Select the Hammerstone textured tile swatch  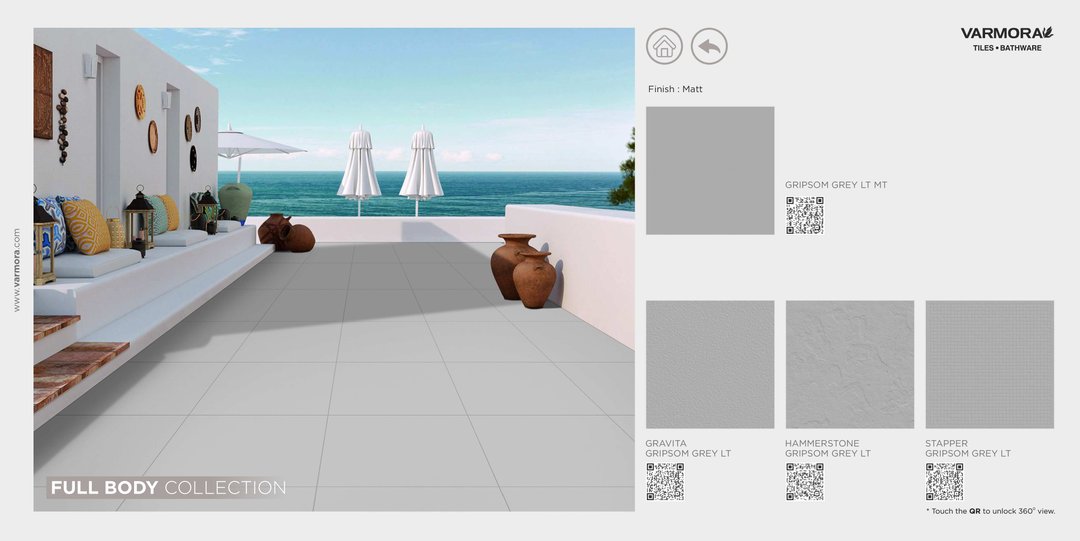(850, 365)
